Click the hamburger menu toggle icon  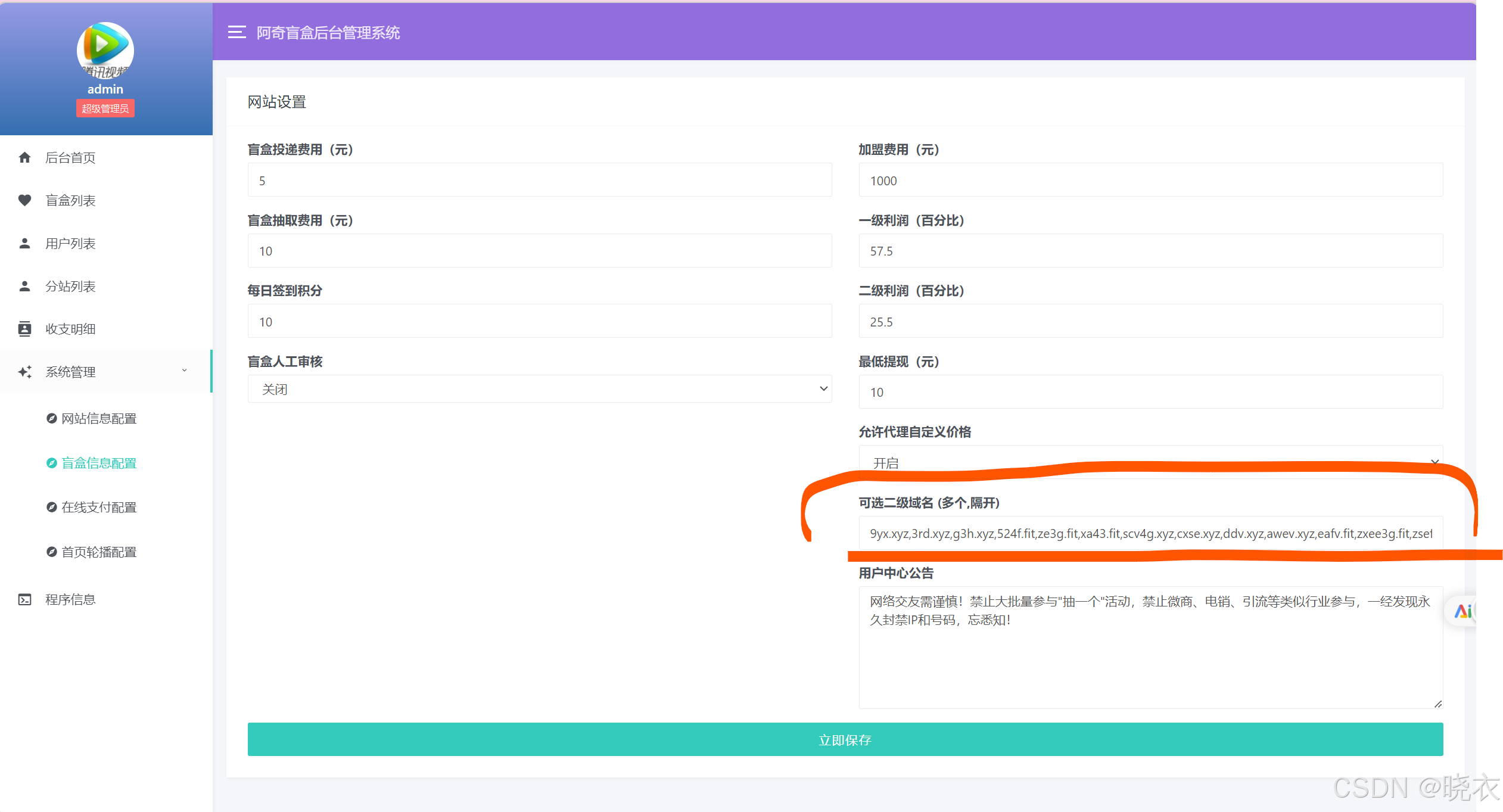click(x=237, y=32)
